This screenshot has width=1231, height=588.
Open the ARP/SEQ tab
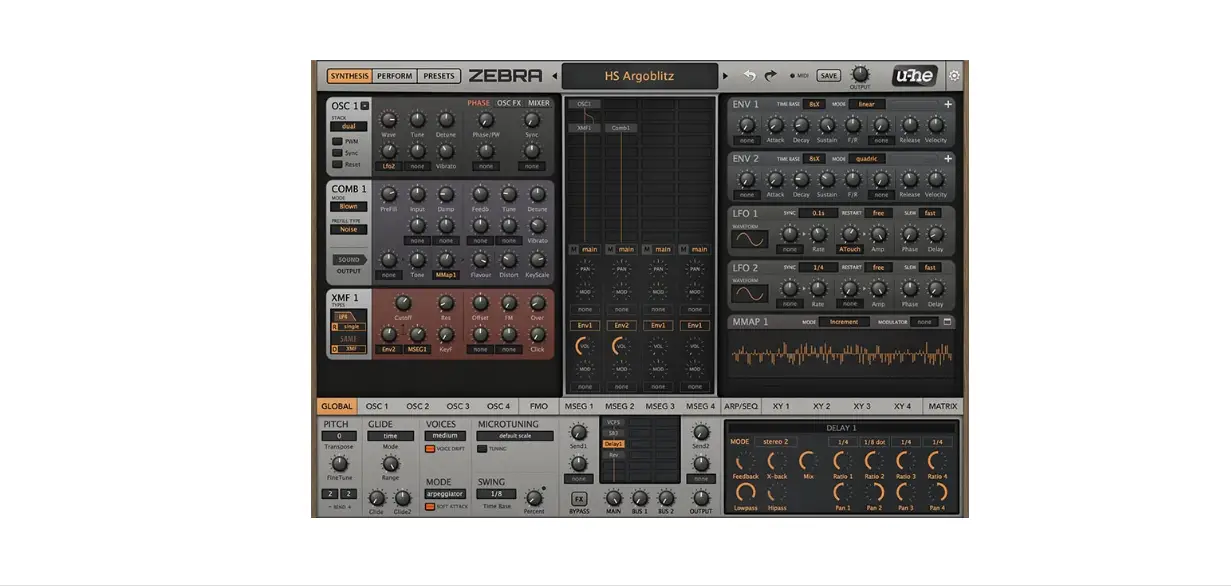coord(740,406)
